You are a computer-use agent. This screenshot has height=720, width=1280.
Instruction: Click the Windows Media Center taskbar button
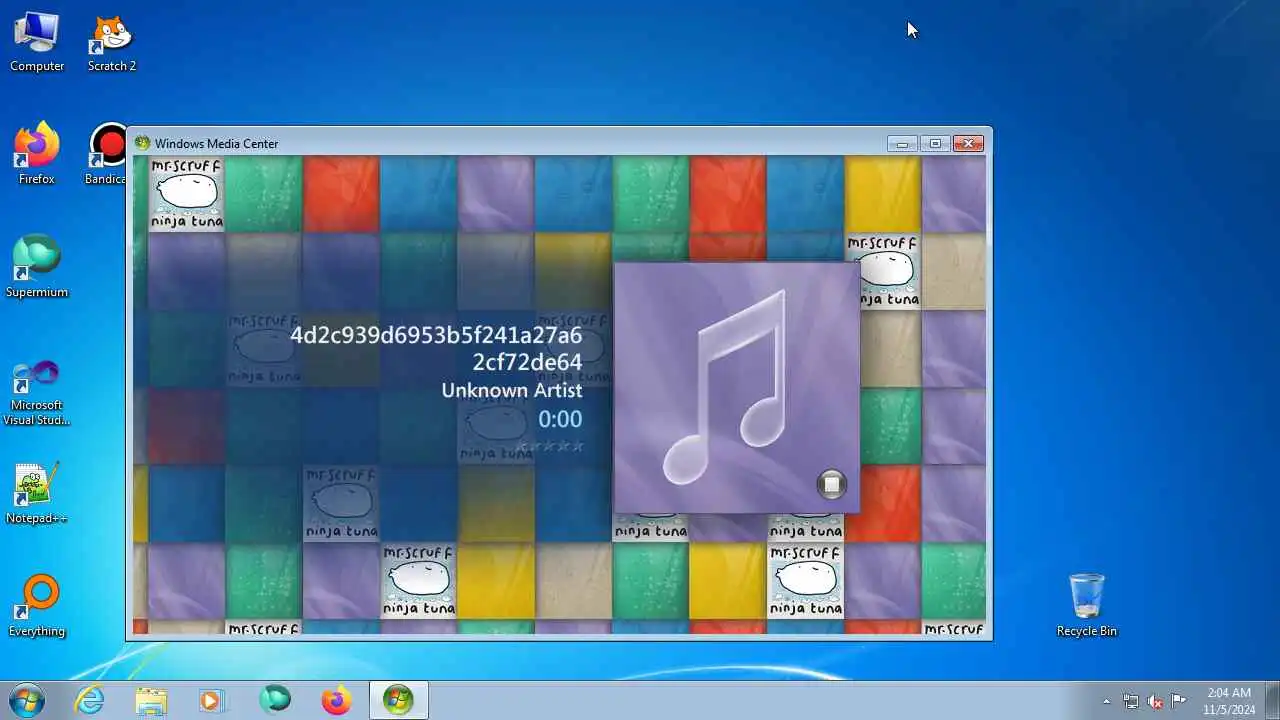tap(398, 700)
